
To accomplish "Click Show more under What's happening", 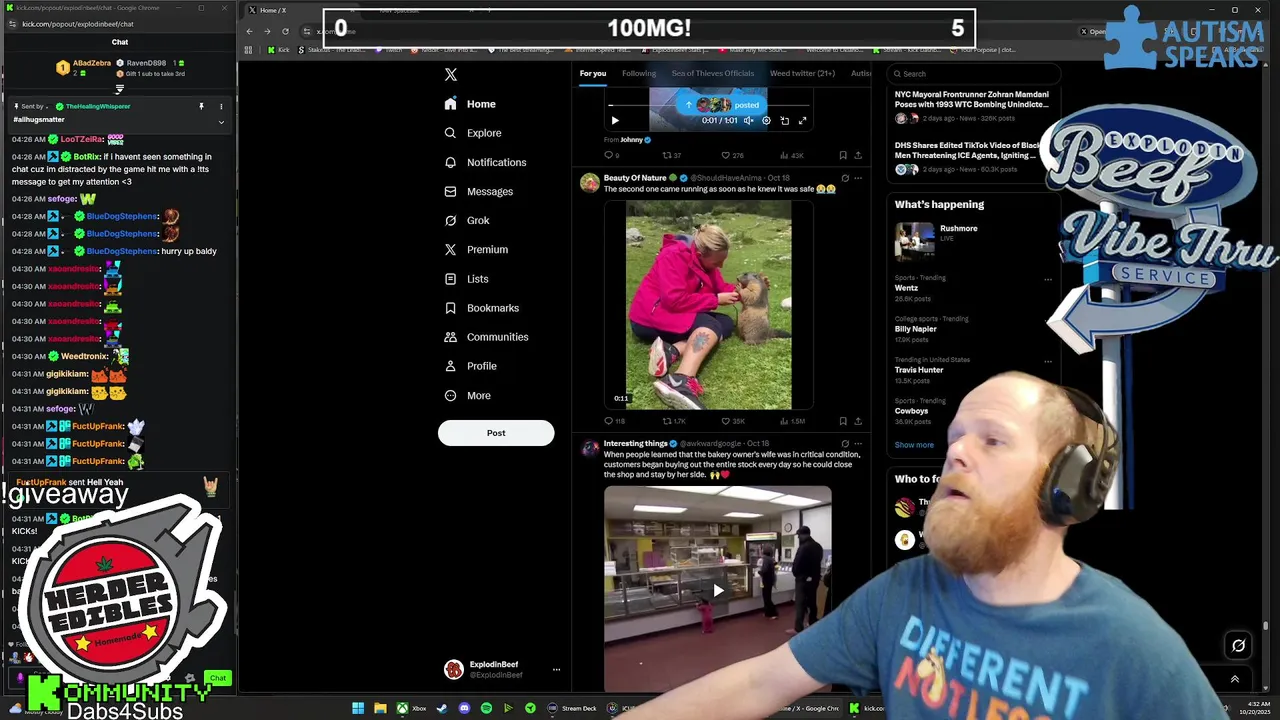I will pyautogui.click(x=914, y=445).
